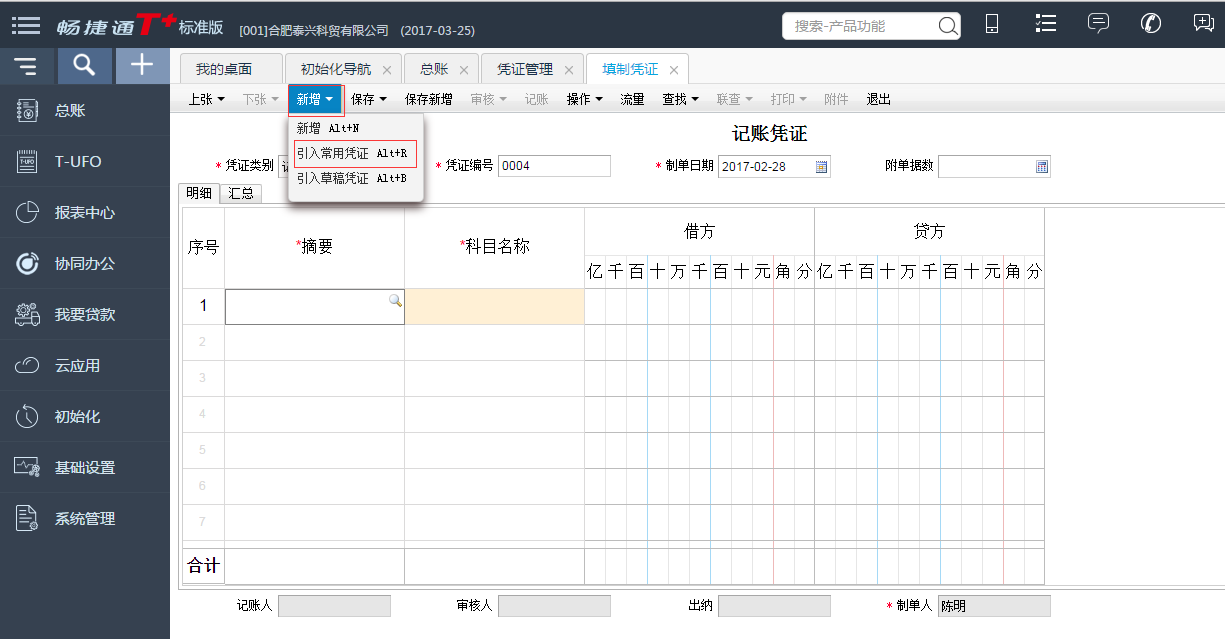Click the plus button in sidebar header
The height and width of the screenshot is (639, 1225).
point(143,66)
